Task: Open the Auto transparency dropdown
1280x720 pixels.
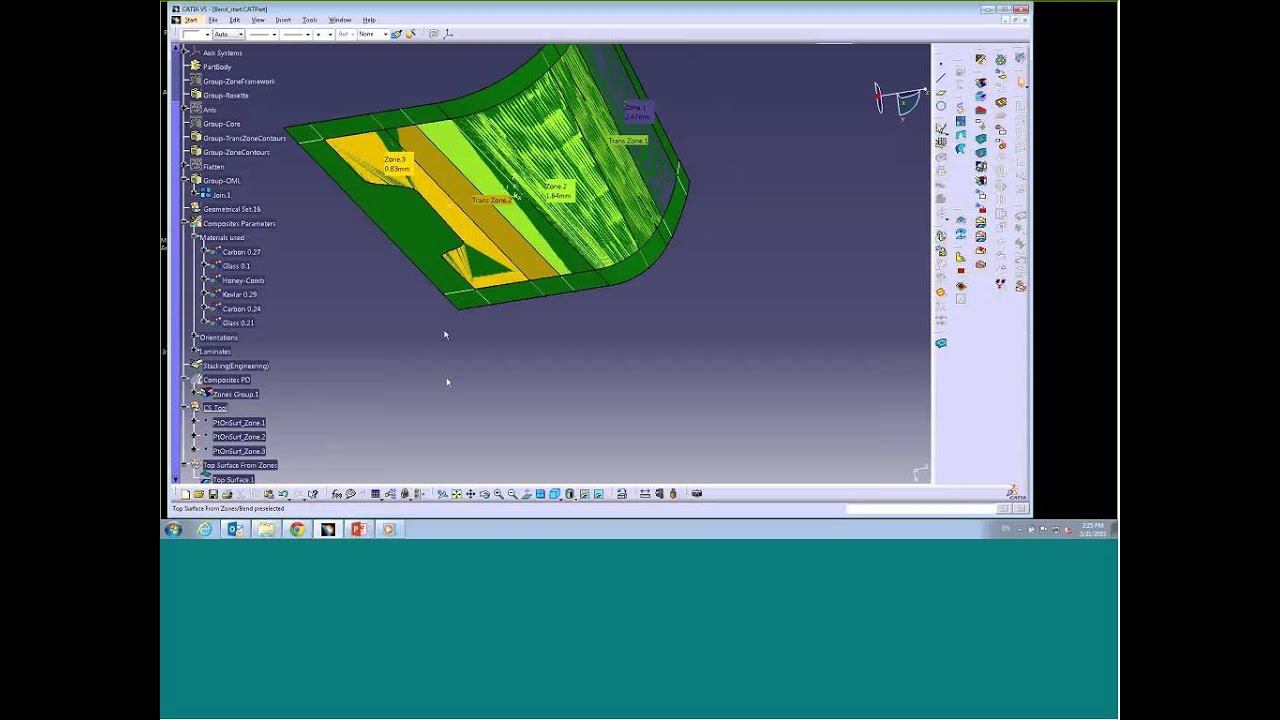Action: point(228,34)
